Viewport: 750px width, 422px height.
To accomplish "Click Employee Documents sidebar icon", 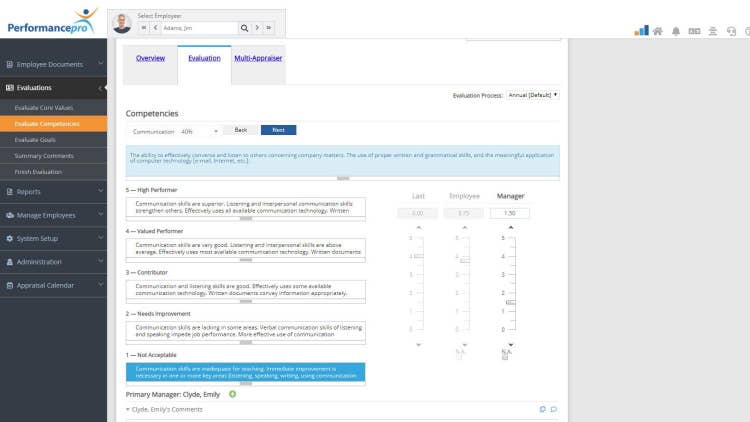I will click(10, 64).
